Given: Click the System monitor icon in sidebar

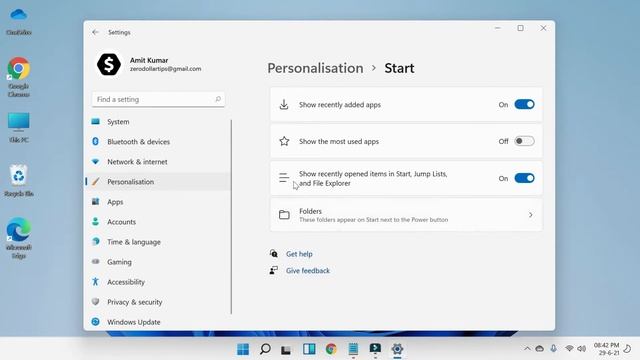Looking at the screenshot, I should point(96,122).
